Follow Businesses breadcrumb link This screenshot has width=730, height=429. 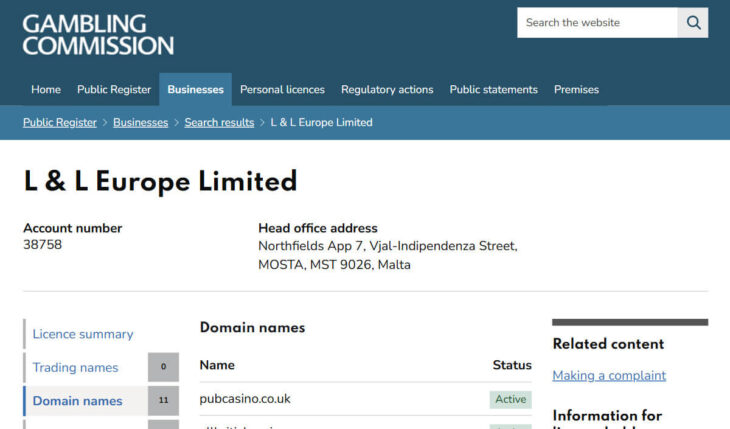141,123
